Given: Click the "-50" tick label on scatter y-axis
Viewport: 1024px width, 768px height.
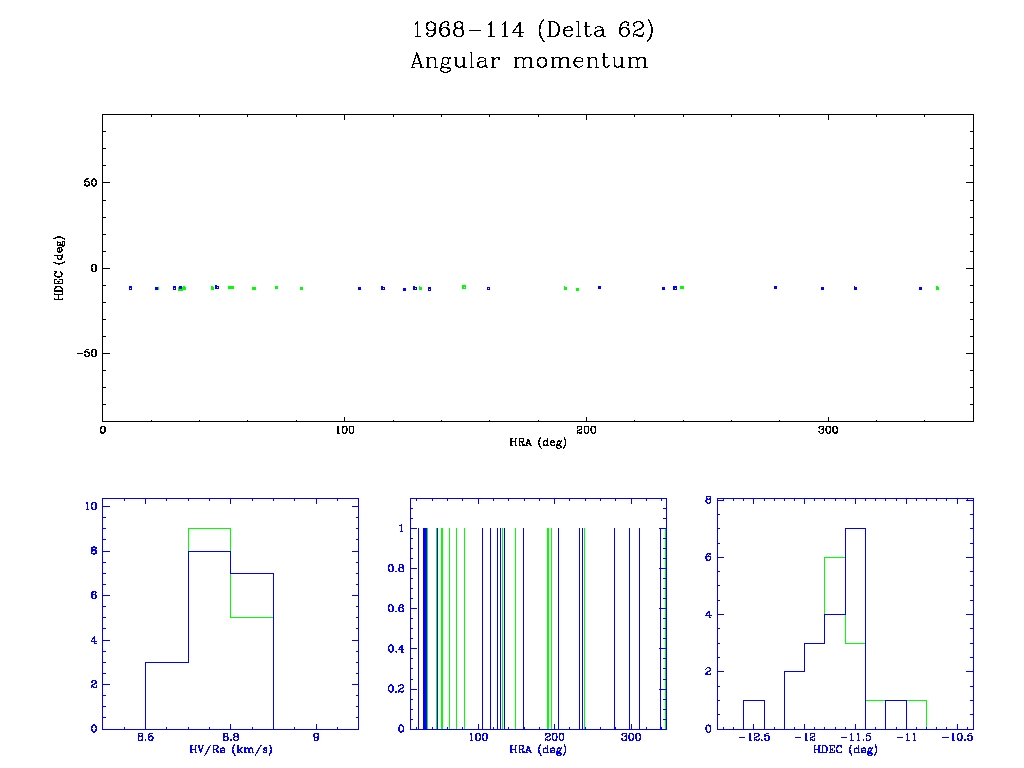Looking at the screenshot, I should click(86, 353).
